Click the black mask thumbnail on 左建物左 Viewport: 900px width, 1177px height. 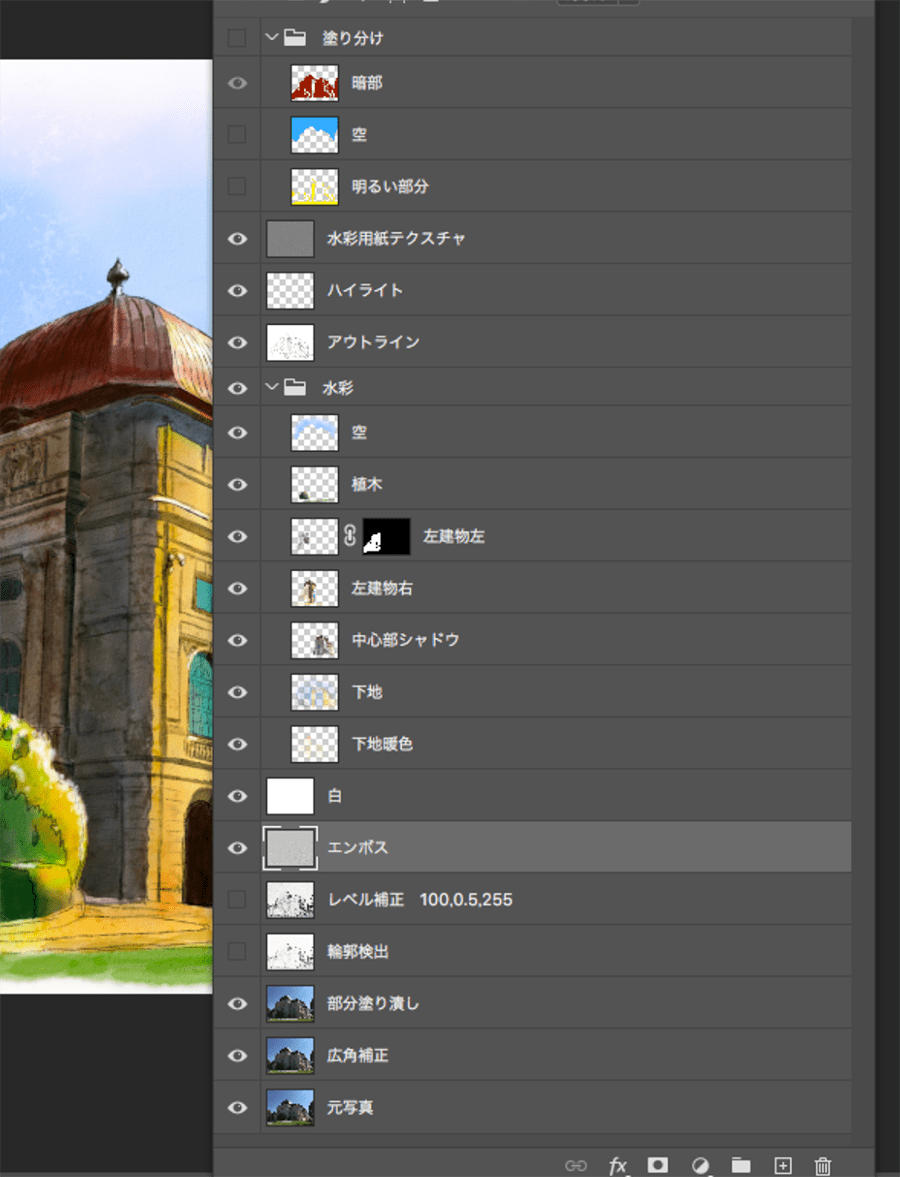point(386,537)
